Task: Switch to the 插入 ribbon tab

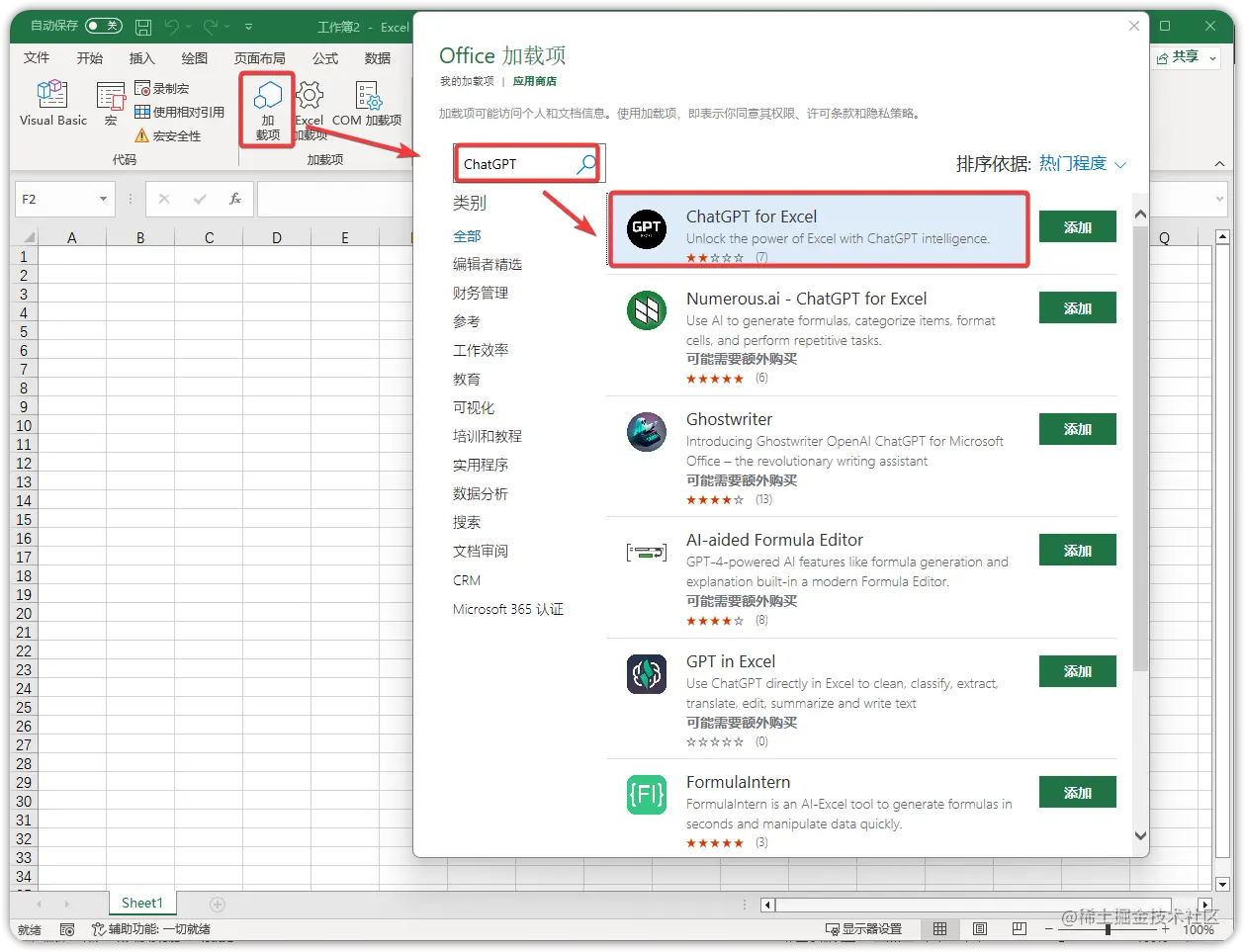Action: [x=142, y=58]
